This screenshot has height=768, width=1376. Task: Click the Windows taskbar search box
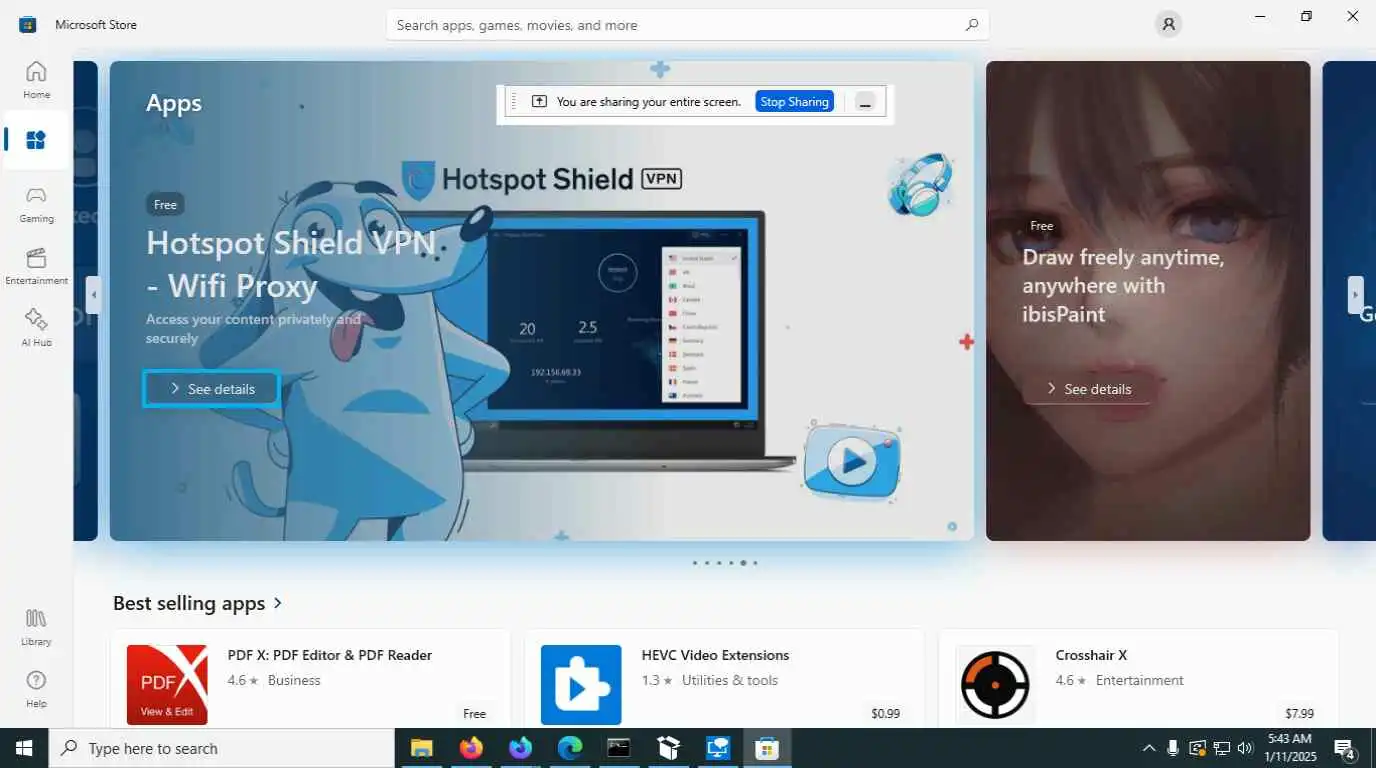tap(222, 748)
